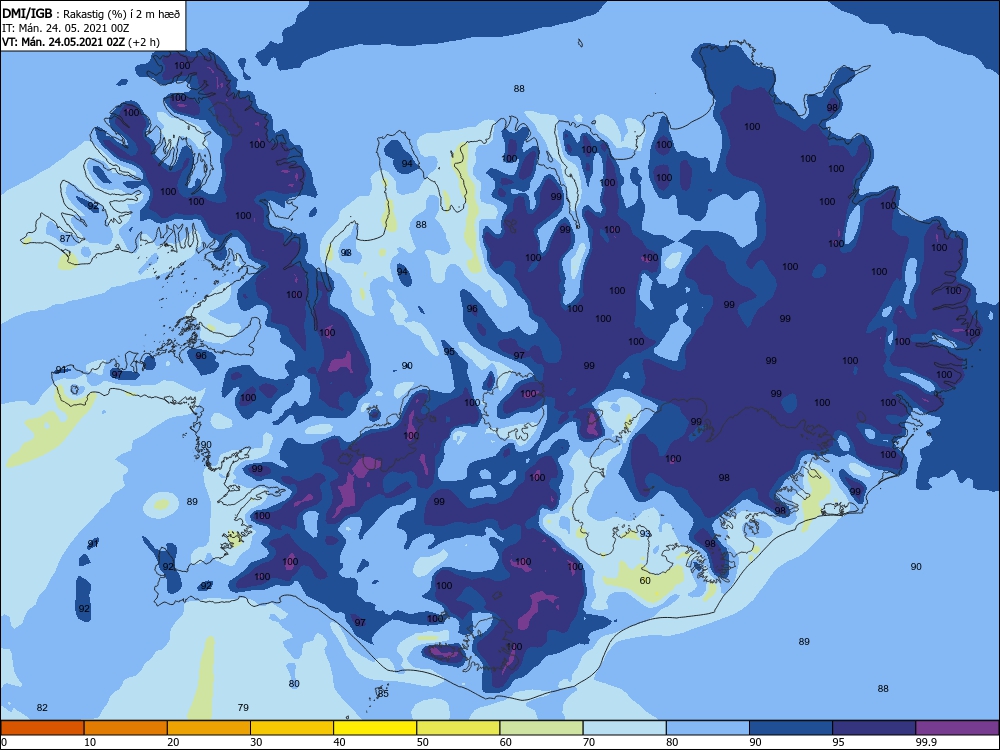
Task: Click the '20' legend tick label
Action: pos(173,742)
